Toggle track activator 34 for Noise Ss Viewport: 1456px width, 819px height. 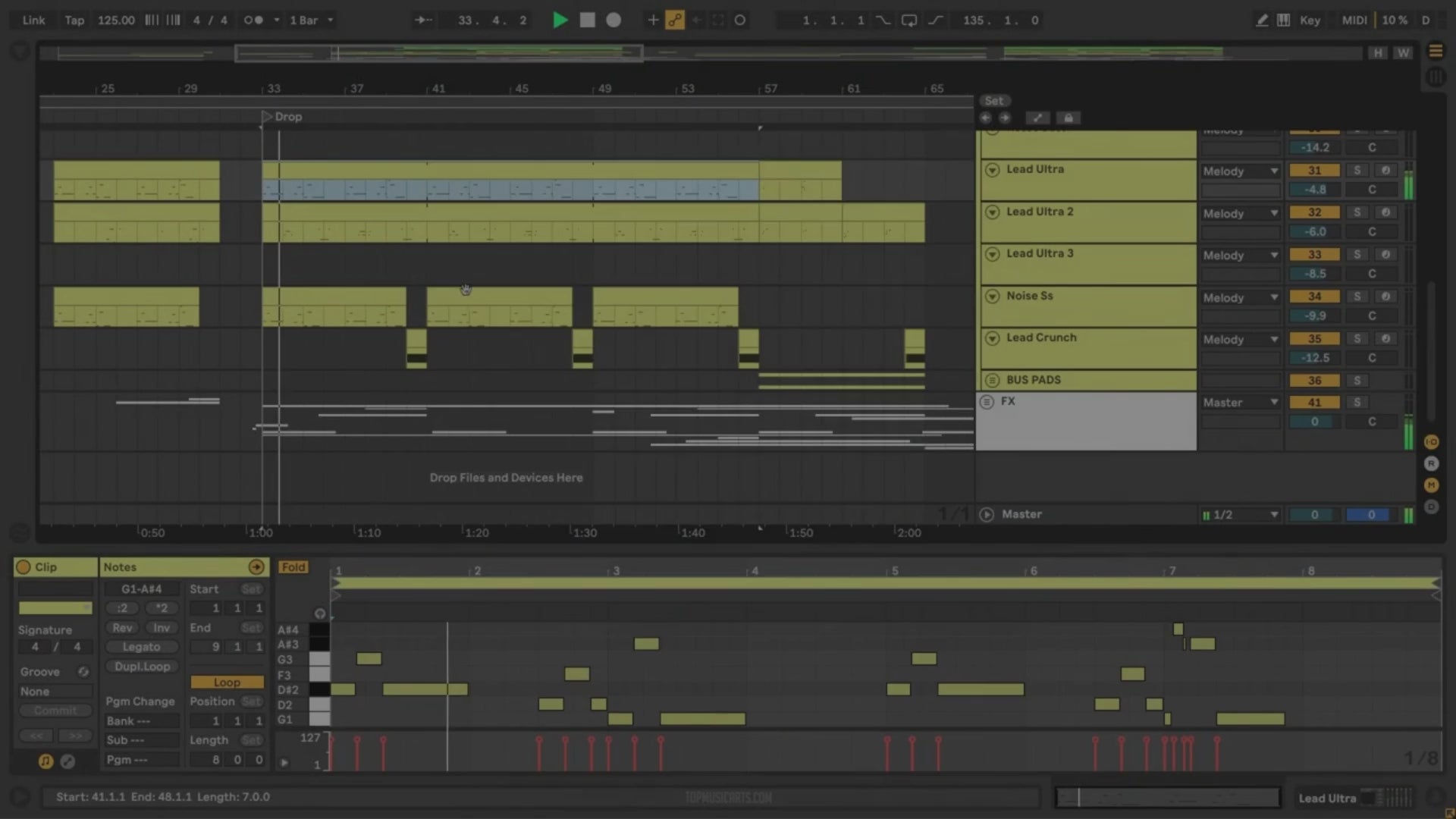1314,297
